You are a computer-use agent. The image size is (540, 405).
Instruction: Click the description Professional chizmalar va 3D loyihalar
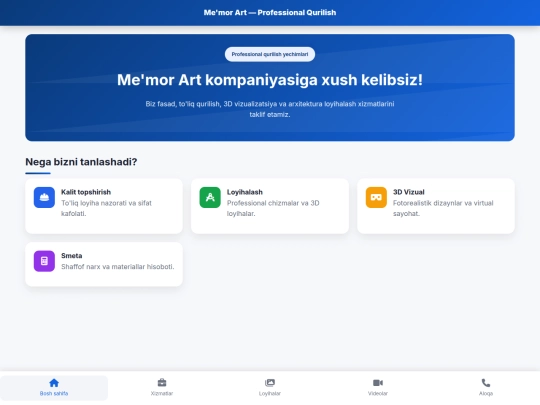click(x=273, y=208)
